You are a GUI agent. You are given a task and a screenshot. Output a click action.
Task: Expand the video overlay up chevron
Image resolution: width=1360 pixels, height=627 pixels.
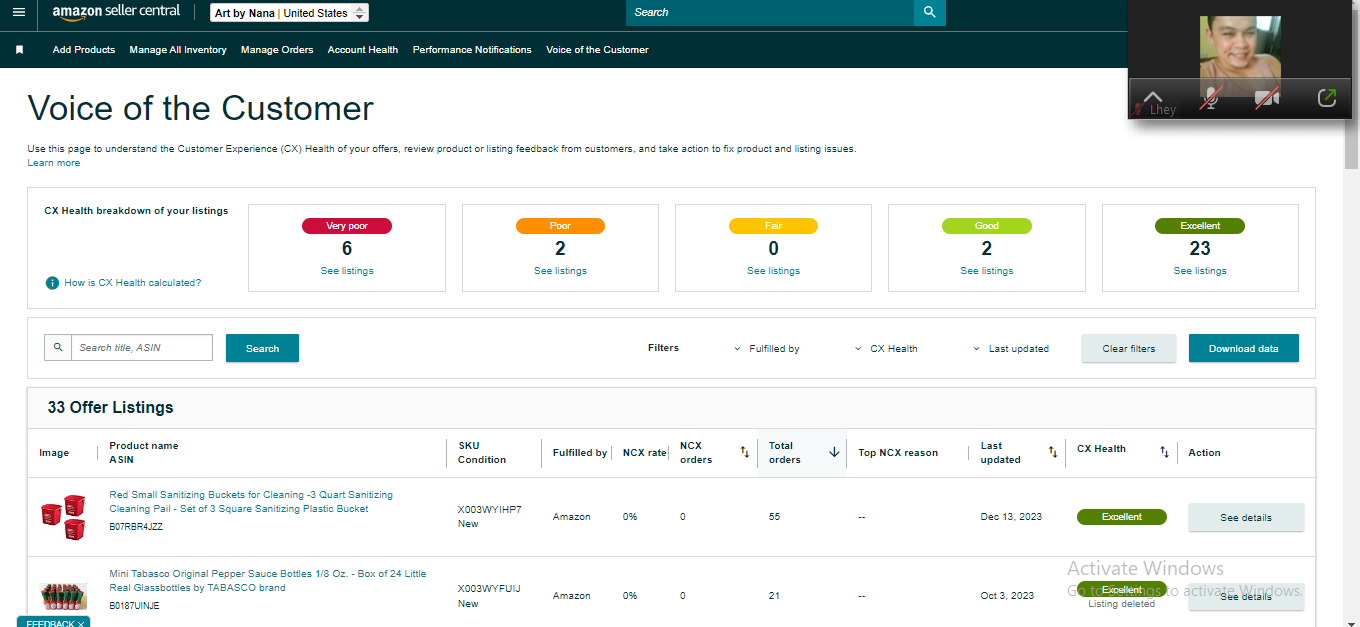[1153, 97]
